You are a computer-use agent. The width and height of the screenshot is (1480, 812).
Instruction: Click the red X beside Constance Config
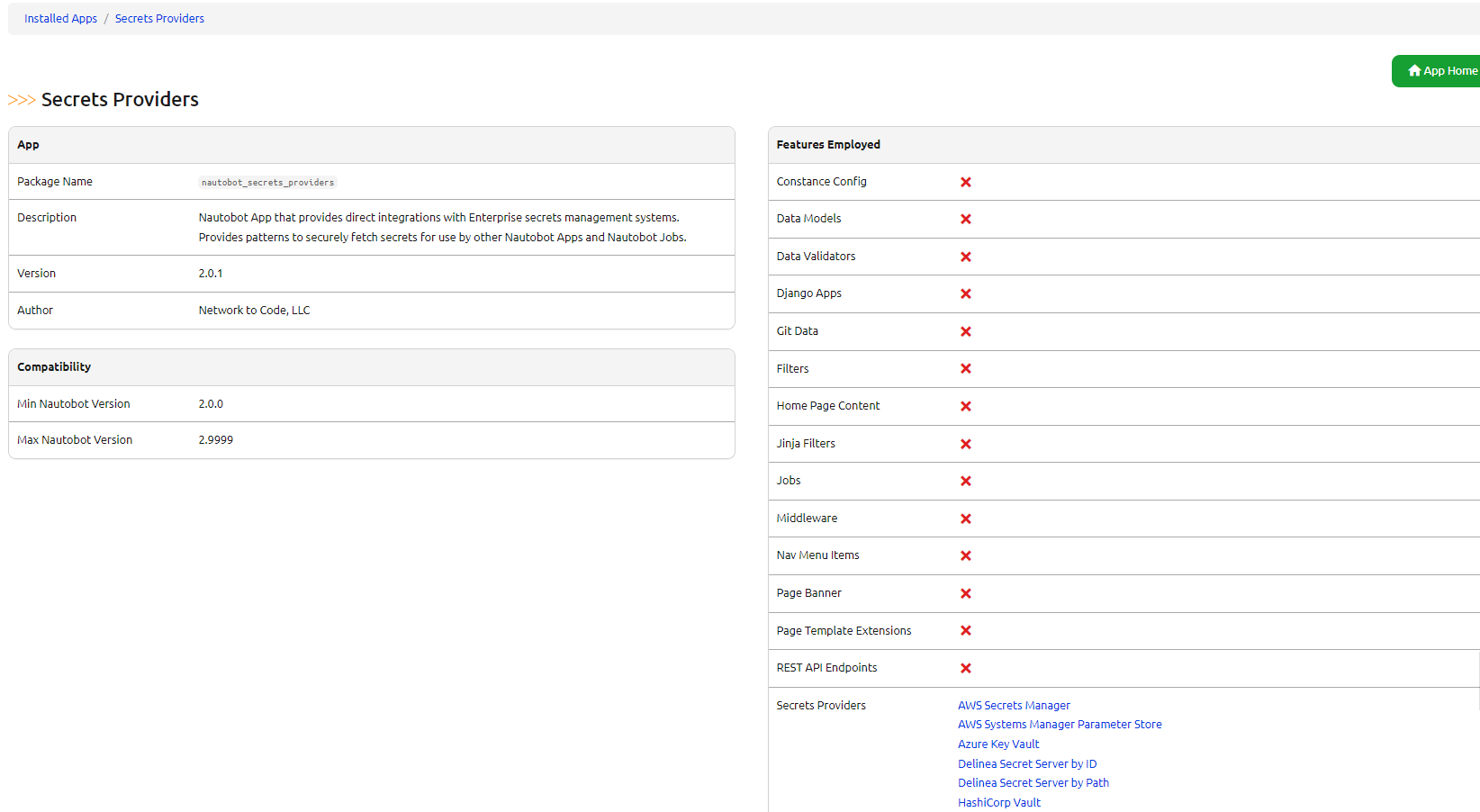(x=965, y=182)
